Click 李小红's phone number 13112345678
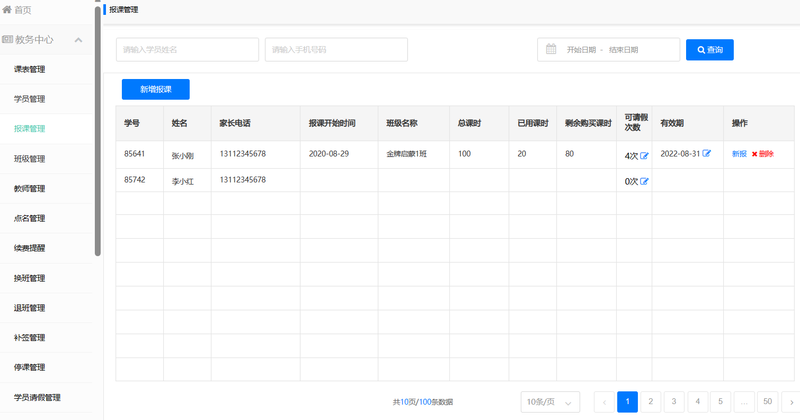 [x=243, y=180]
